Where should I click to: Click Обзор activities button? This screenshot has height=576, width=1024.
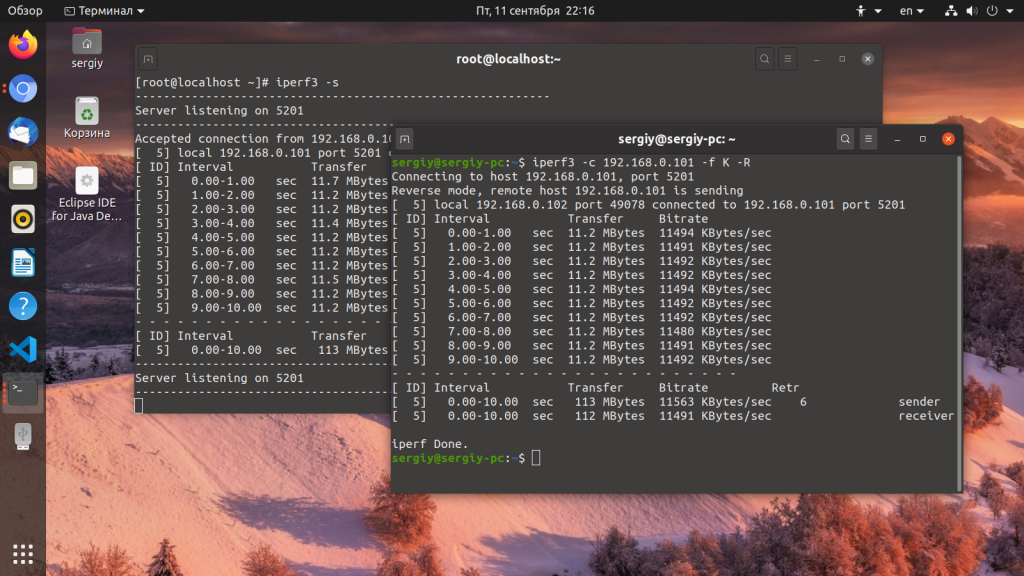[25, 11]
